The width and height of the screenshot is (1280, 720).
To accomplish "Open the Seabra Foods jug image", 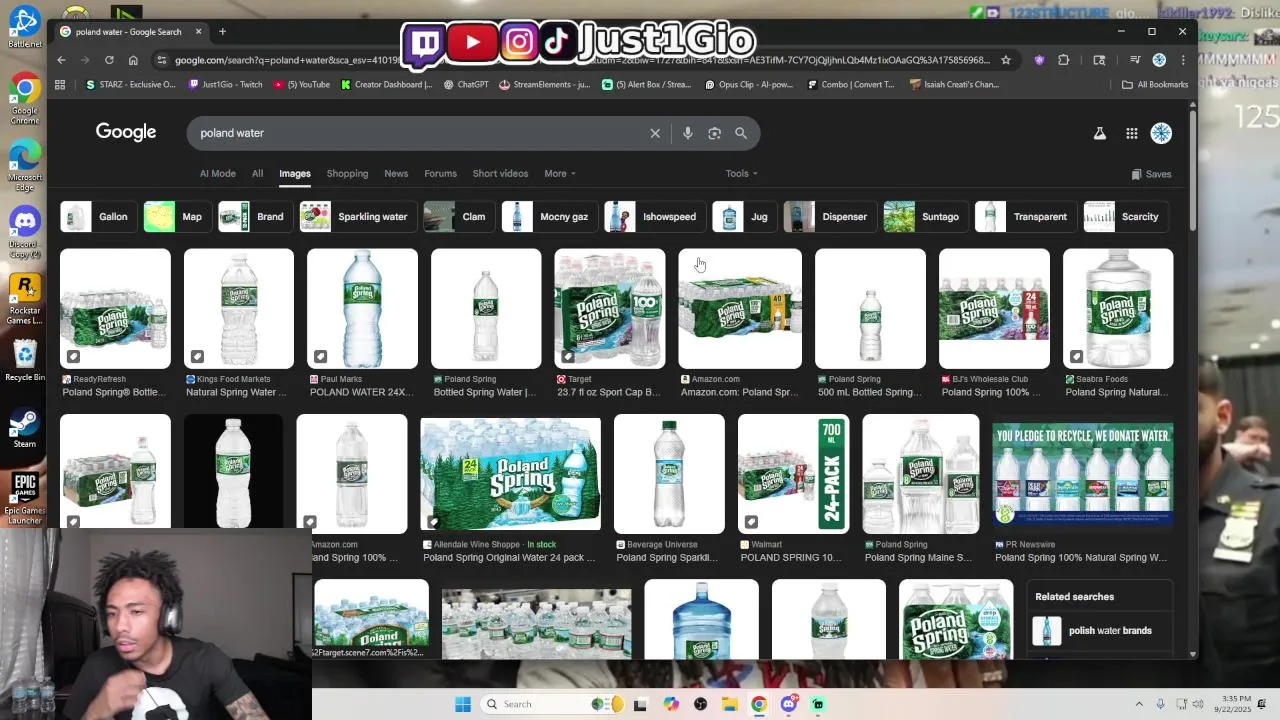I will click(x=1118, y=309).
